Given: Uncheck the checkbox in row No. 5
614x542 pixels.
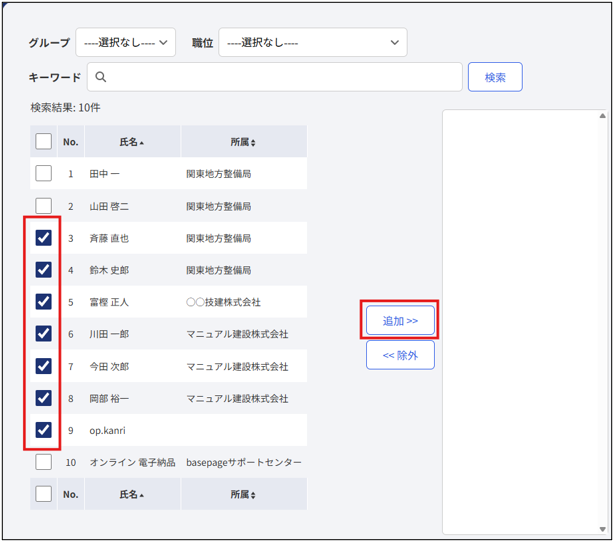Looking at the screenshot, I should [x=43, y=302].
